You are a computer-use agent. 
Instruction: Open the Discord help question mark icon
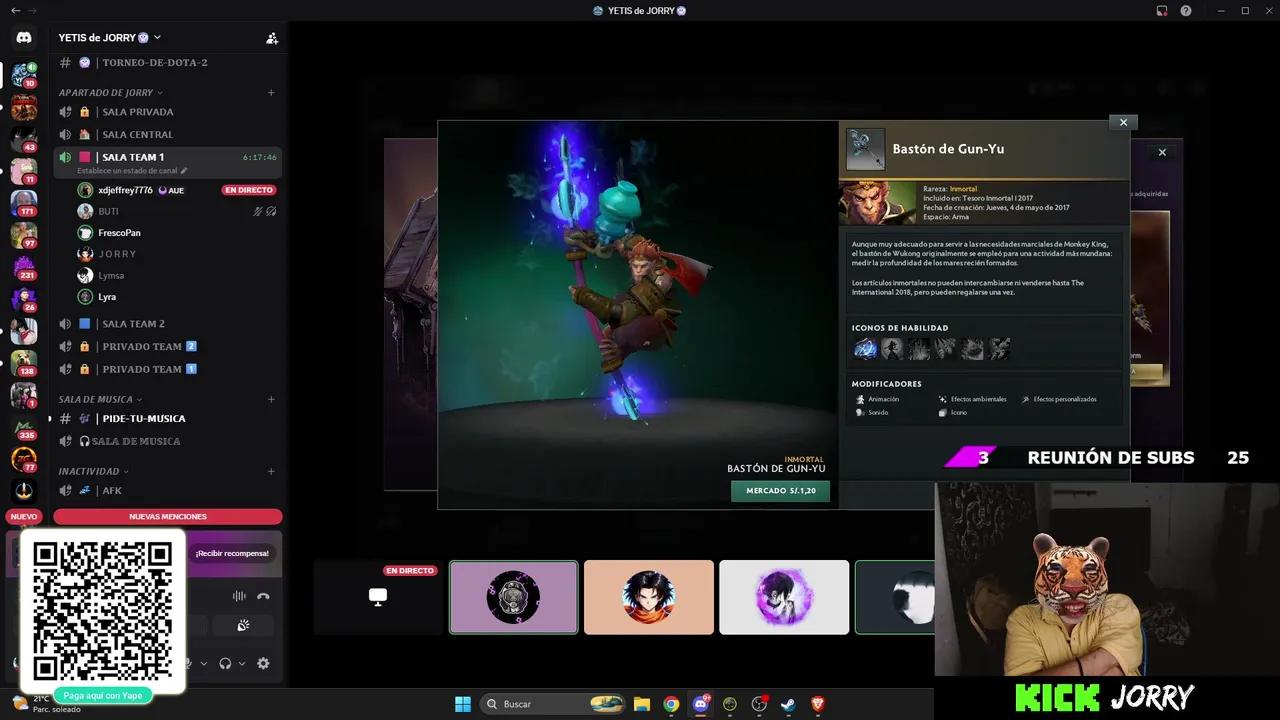1186,11
